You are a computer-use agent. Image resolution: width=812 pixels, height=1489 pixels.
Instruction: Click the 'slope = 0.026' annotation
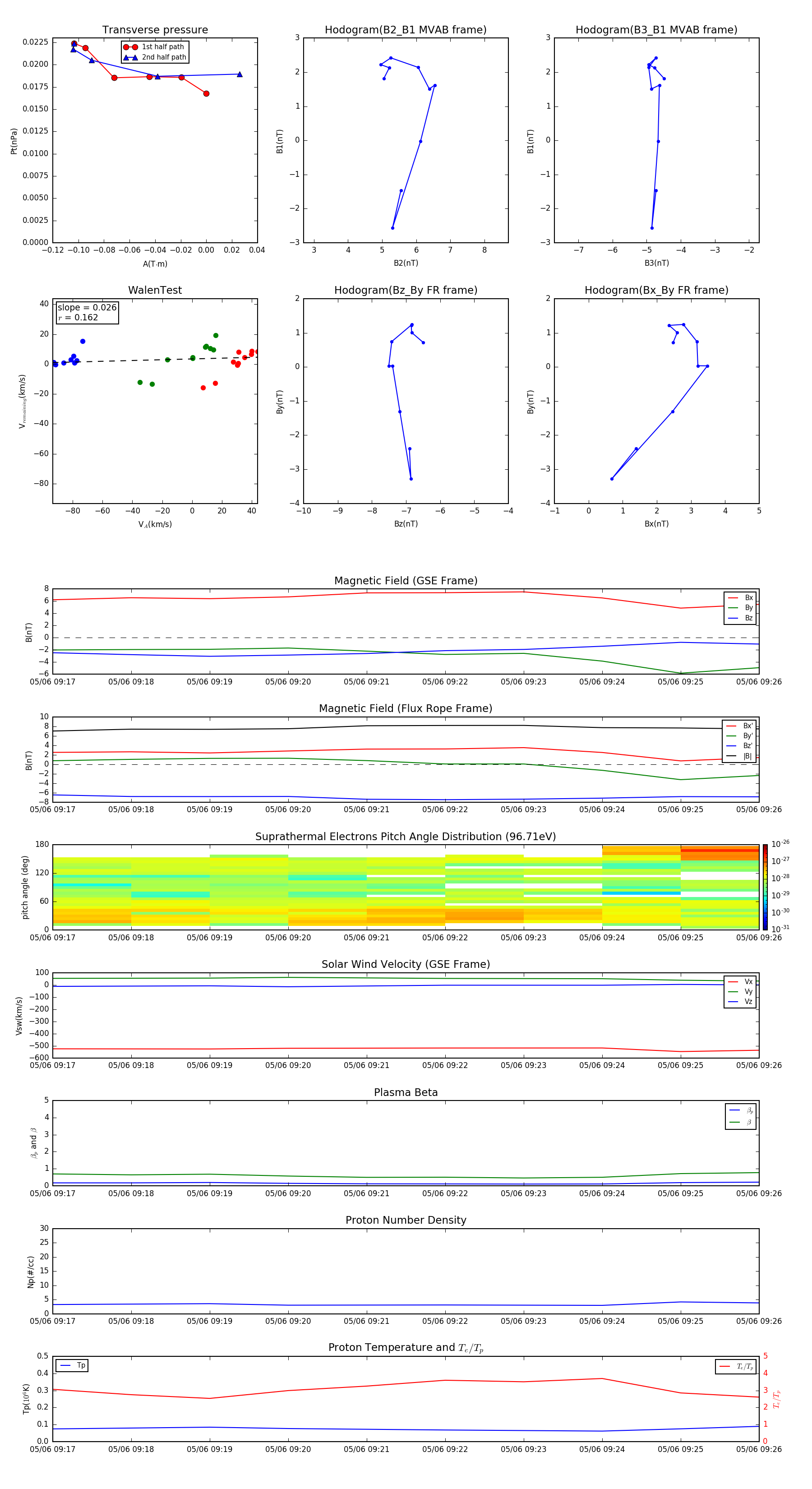pos(87,308)
